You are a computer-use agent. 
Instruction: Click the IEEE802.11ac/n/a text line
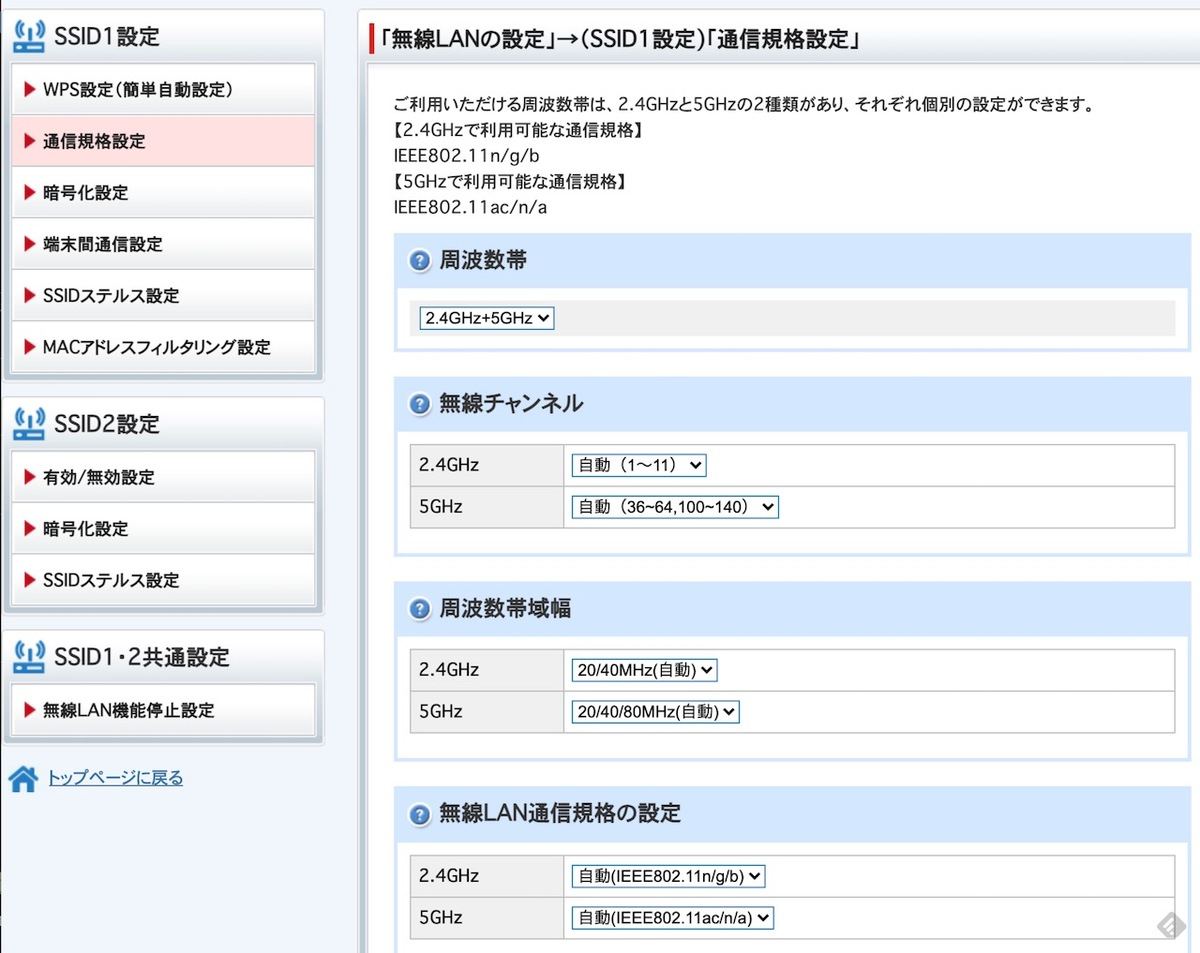point(471,208)
